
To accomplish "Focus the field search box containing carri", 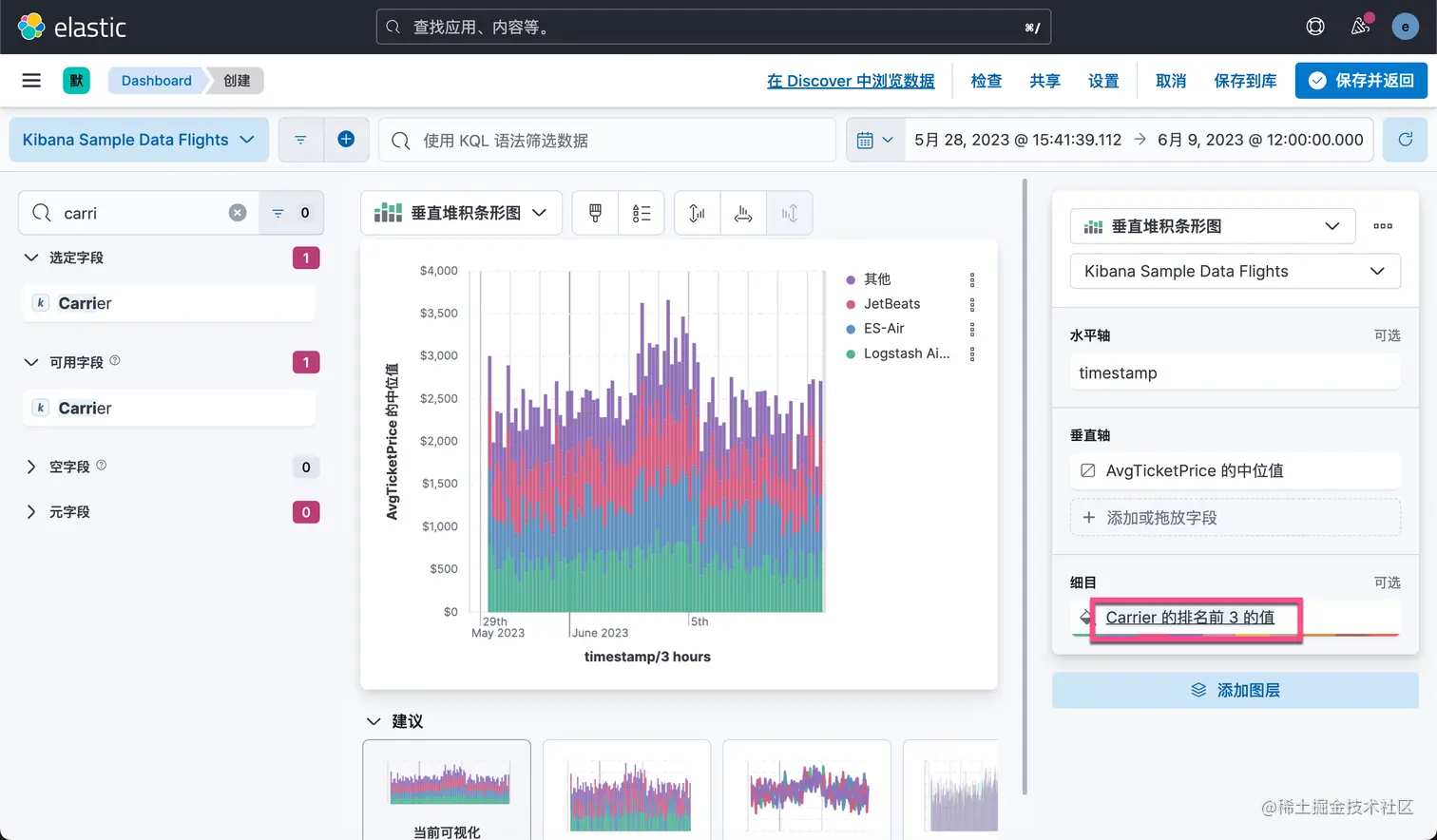I will (137, 213).
